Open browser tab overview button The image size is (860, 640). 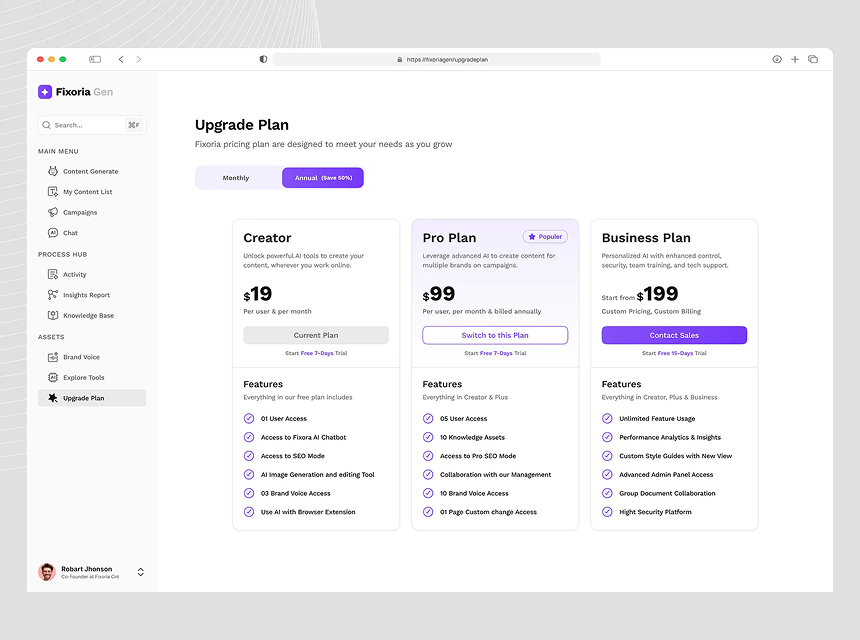point(813,60)
